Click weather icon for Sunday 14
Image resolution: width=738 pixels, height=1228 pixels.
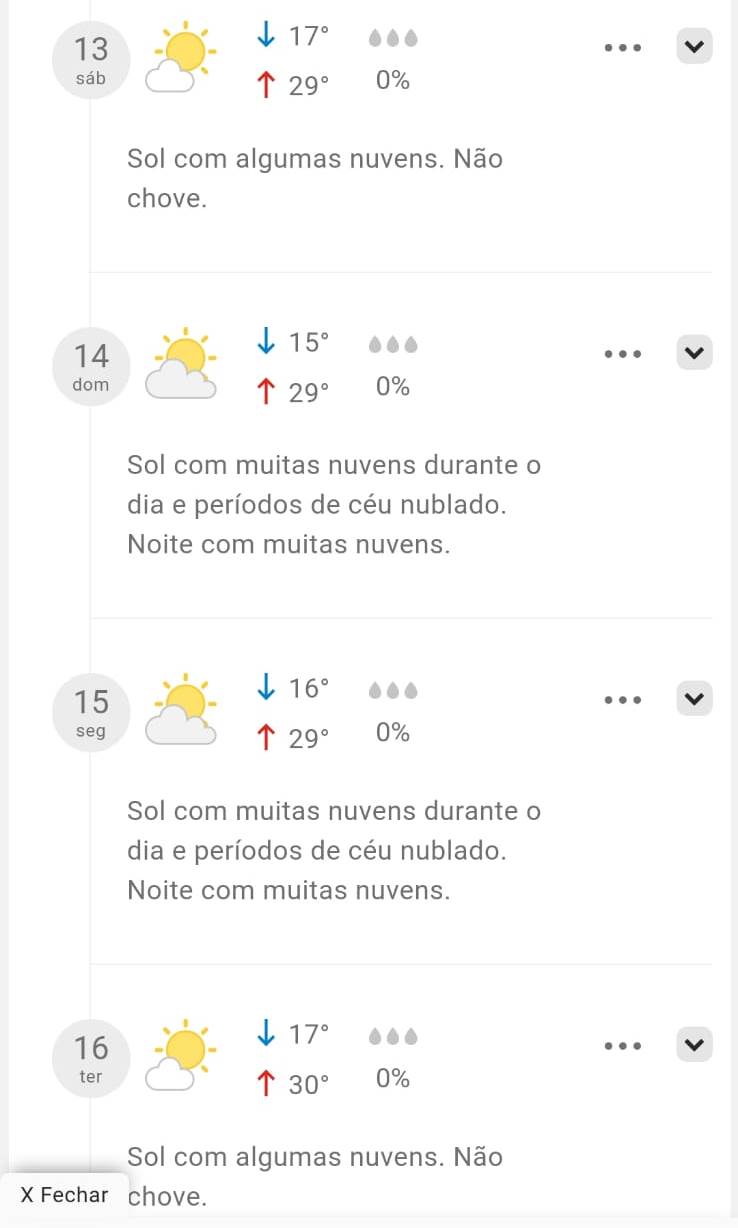point(182,365)
